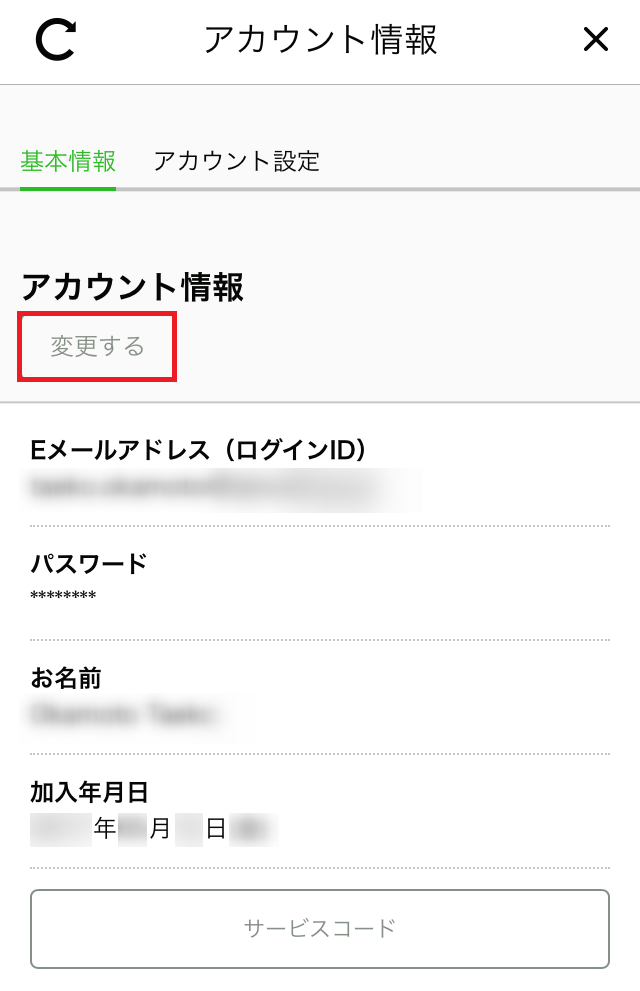Click the blurred year value before 年

point(61,829)
